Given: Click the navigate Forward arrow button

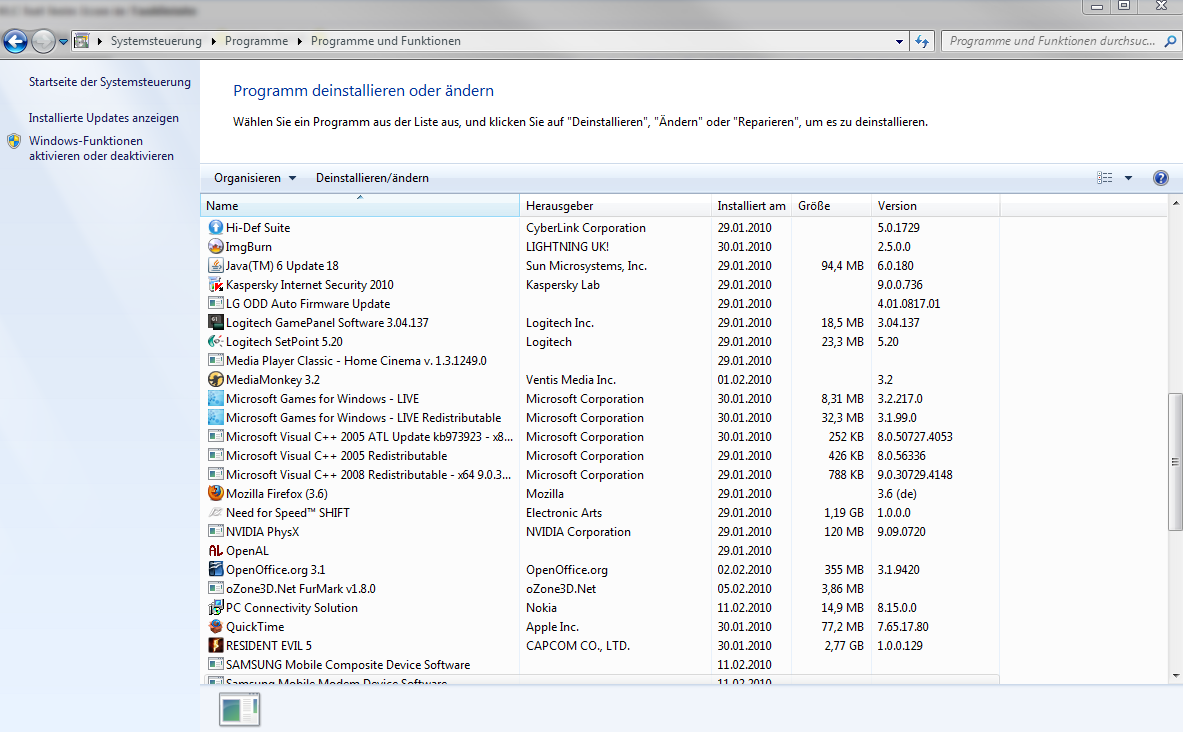Looking at the screenshot, I should point(43,41).
